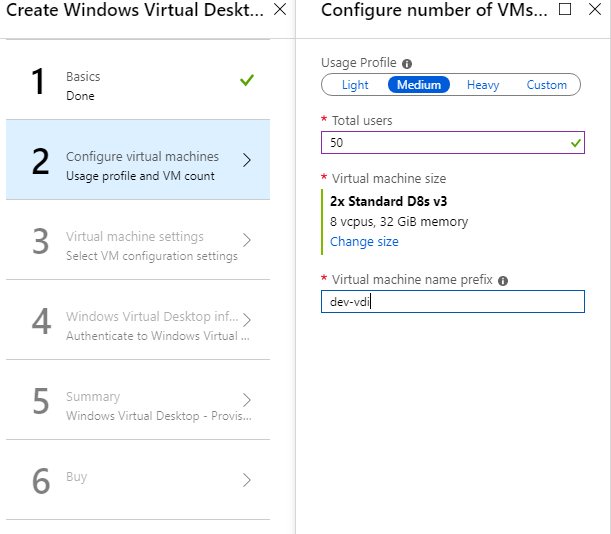611x534 pixels.
Task: Open step 4 Windows Virtual Desktop information
Action: [138, 320]
